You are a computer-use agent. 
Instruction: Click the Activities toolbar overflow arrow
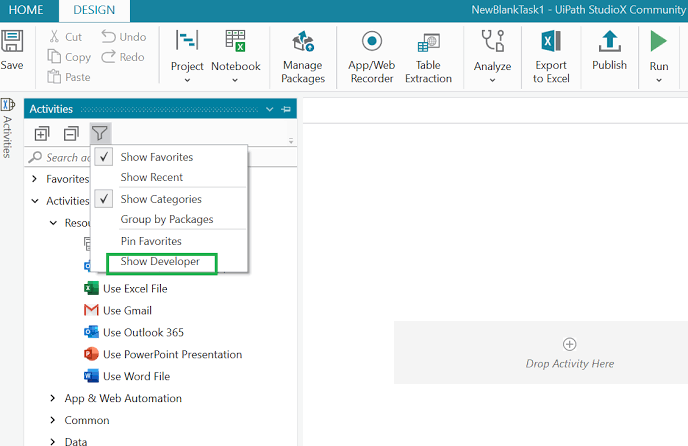[291, 141]
